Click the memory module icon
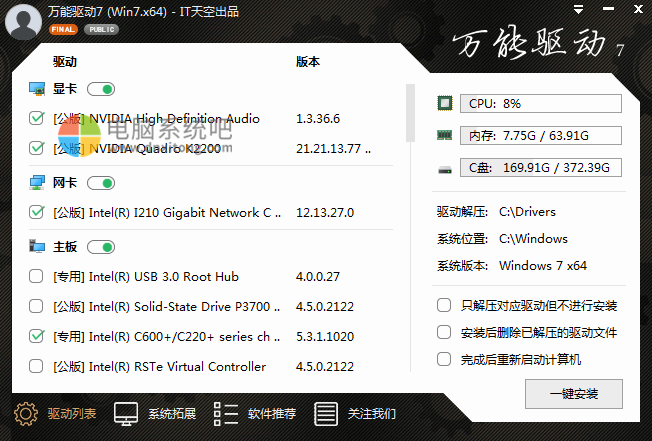 click(x=445, y=135)
